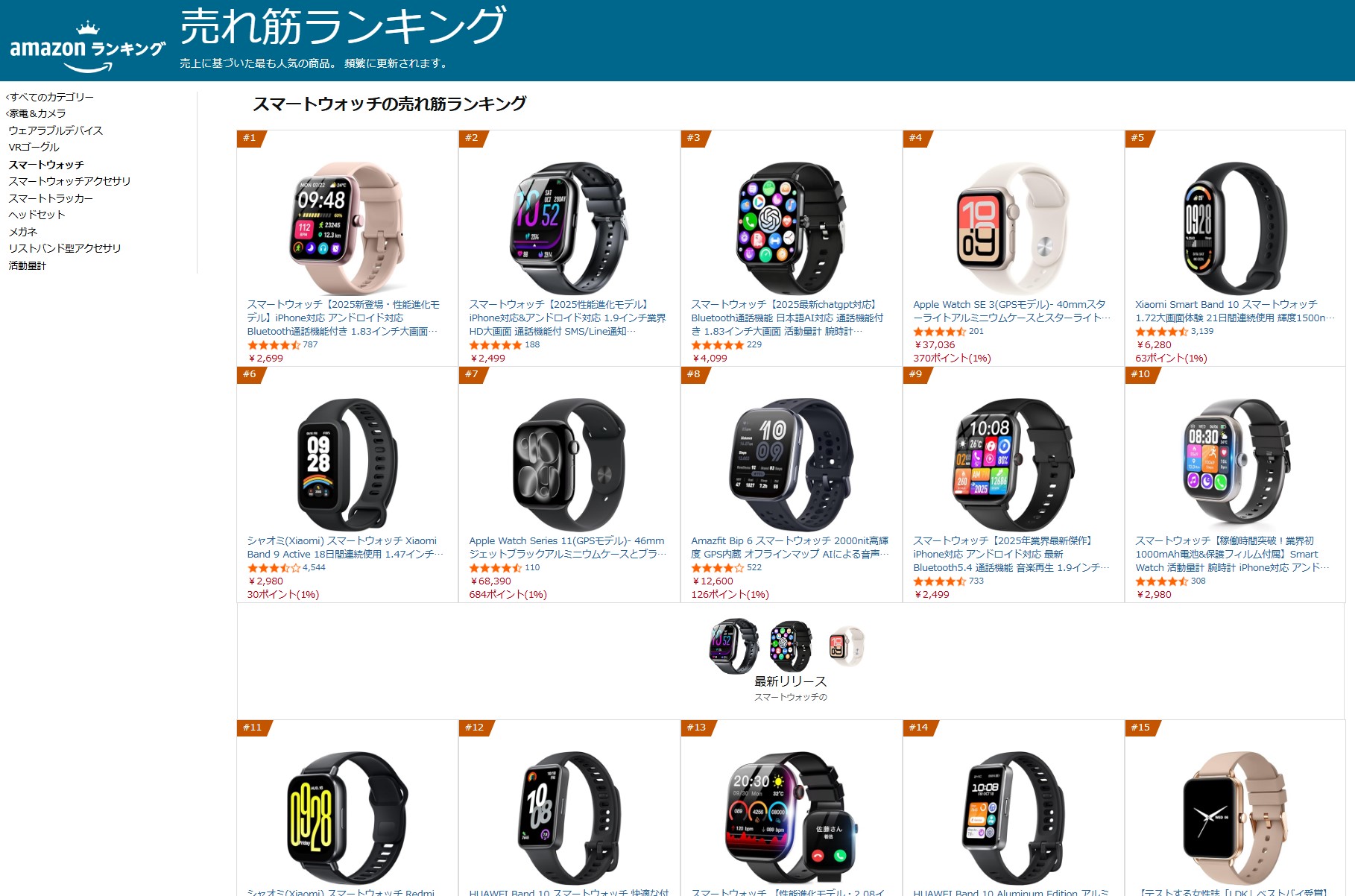Click the Xiaomi Smart Band 10 image
Viewport: 1355px width, 896px height.
1234,227
